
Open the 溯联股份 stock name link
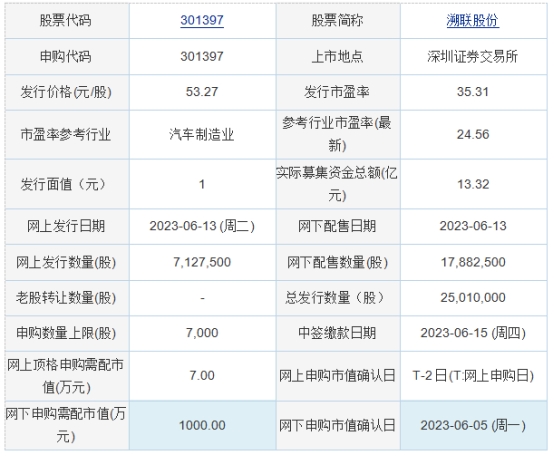[473, 20]
